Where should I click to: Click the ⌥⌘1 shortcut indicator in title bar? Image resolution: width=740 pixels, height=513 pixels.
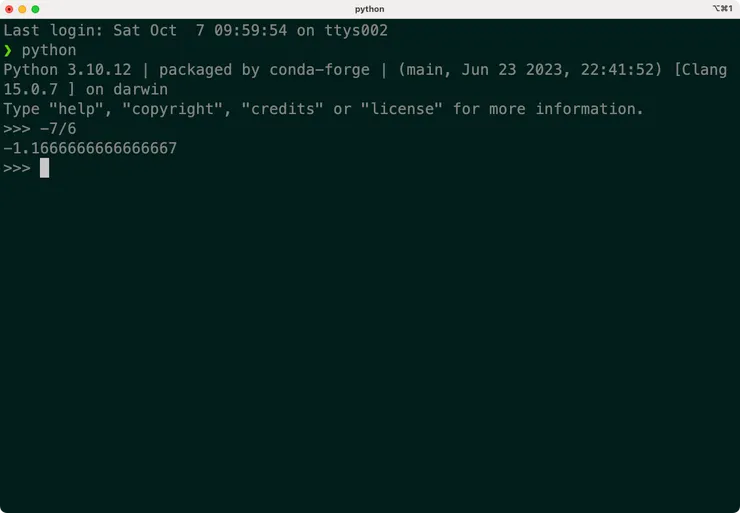click(722, 9)
